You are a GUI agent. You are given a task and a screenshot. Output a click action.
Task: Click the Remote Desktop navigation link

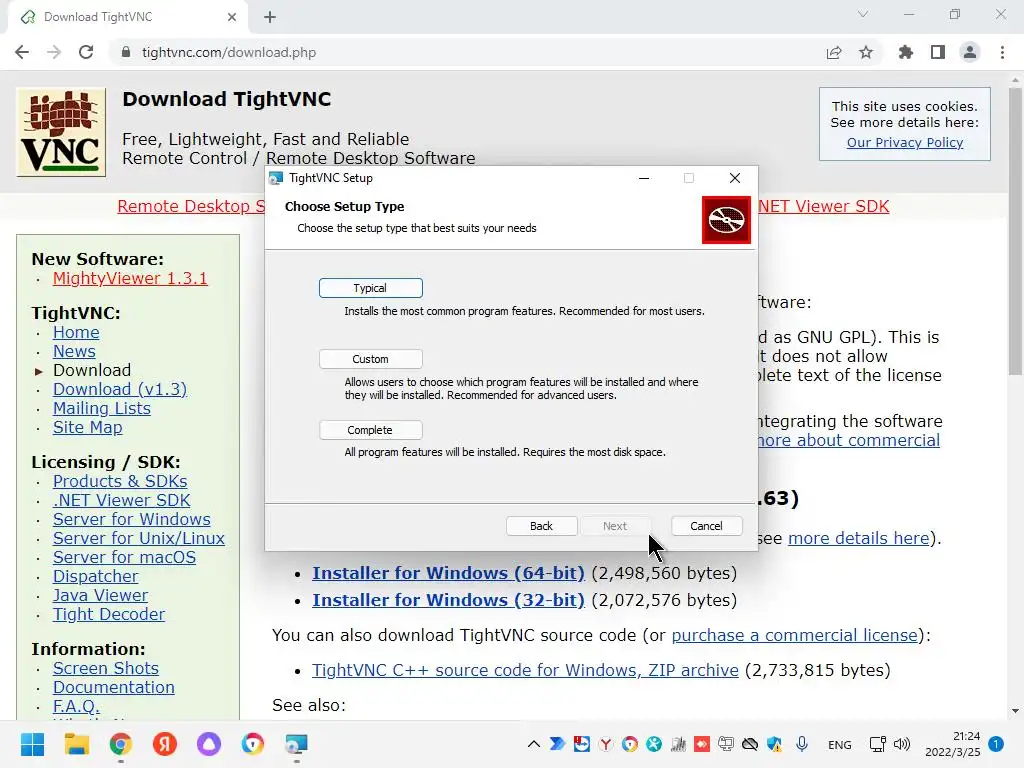pos(191,206)
